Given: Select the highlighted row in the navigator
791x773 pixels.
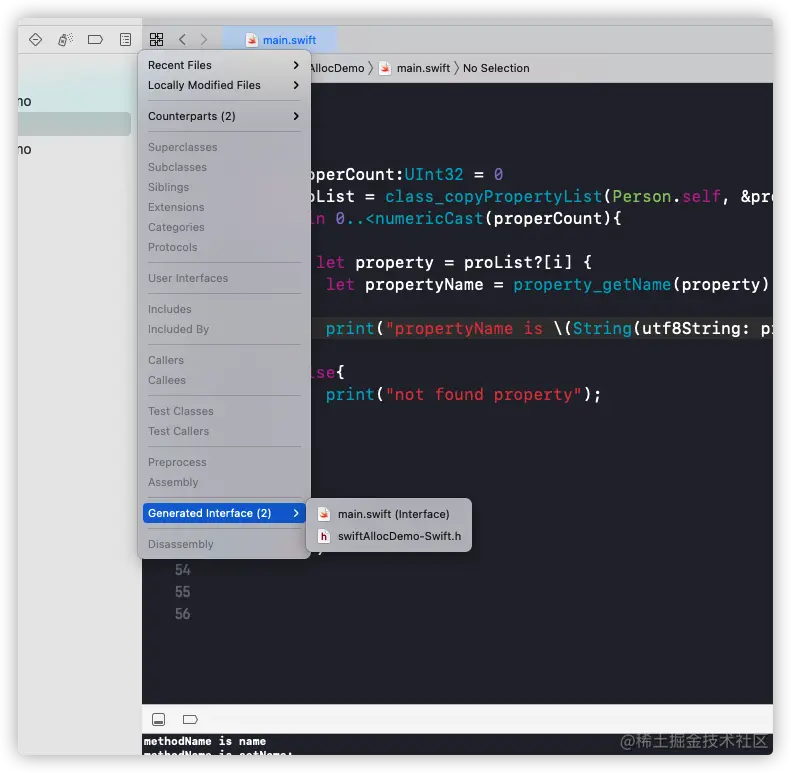Looking at the screenshot, I should tap(74, 124).
